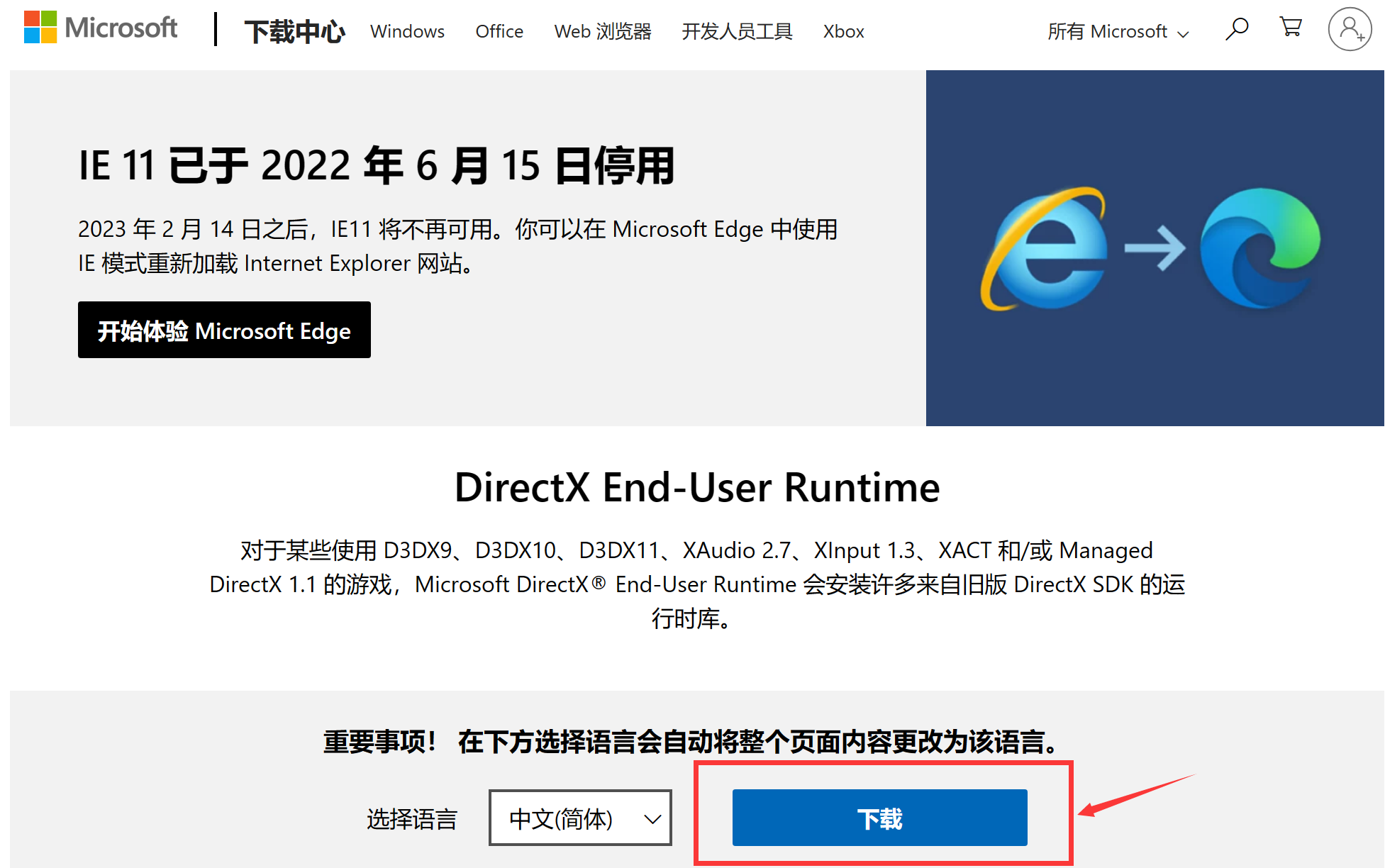Click the account profile icon

1350,30
